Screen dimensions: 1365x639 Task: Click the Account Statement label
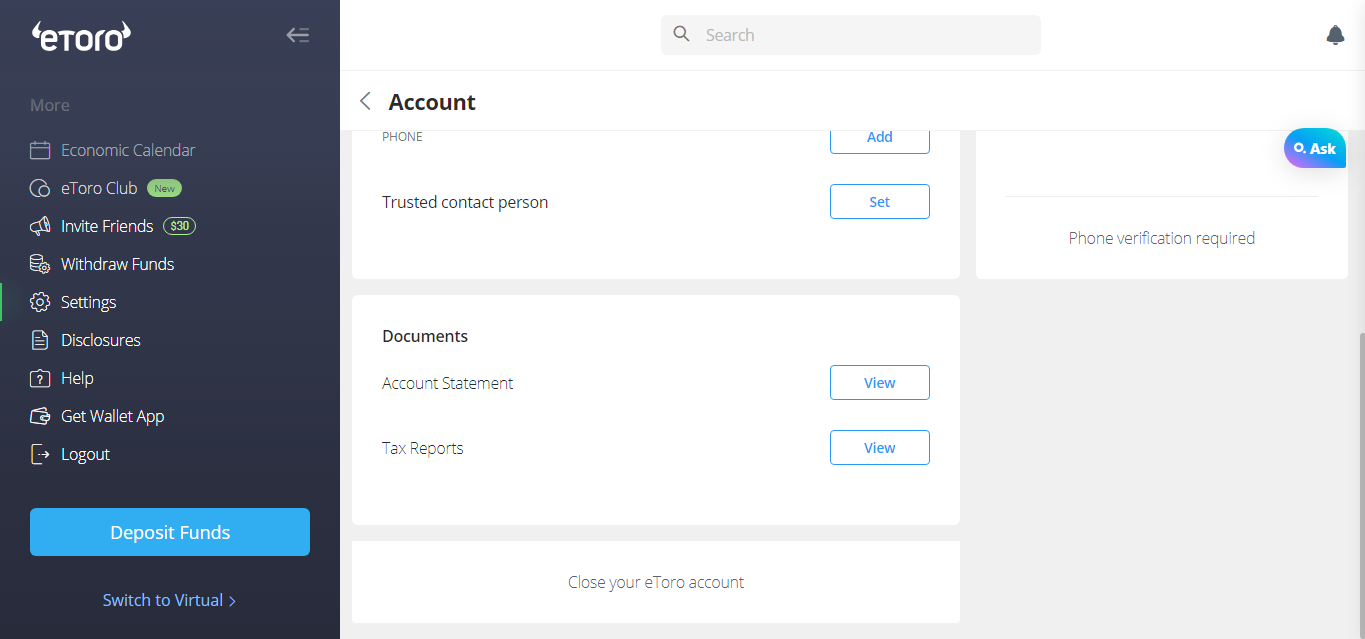pyautogui.click(x=448, y=383)
